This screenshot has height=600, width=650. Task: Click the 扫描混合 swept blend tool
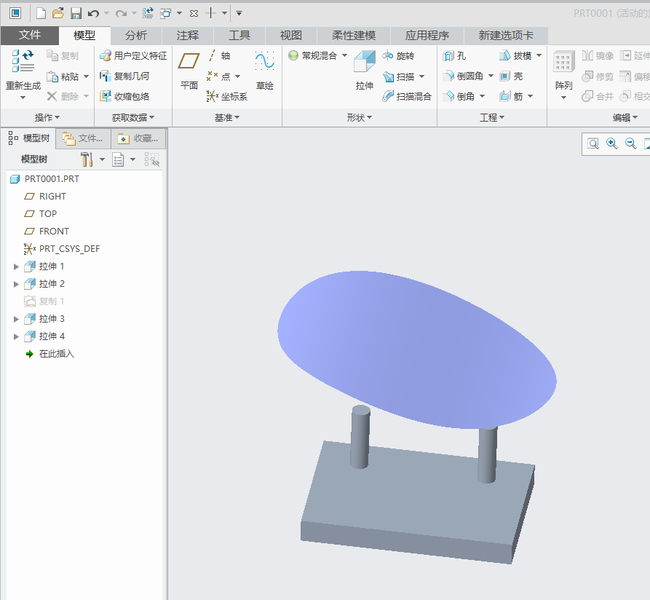point(407,96)
